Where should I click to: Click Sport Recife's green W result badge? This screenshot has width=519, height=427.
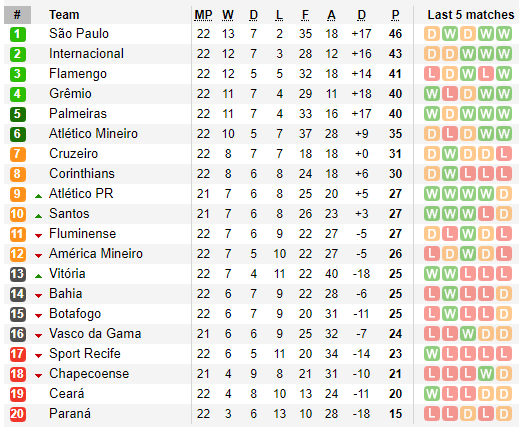pos(432,354)
